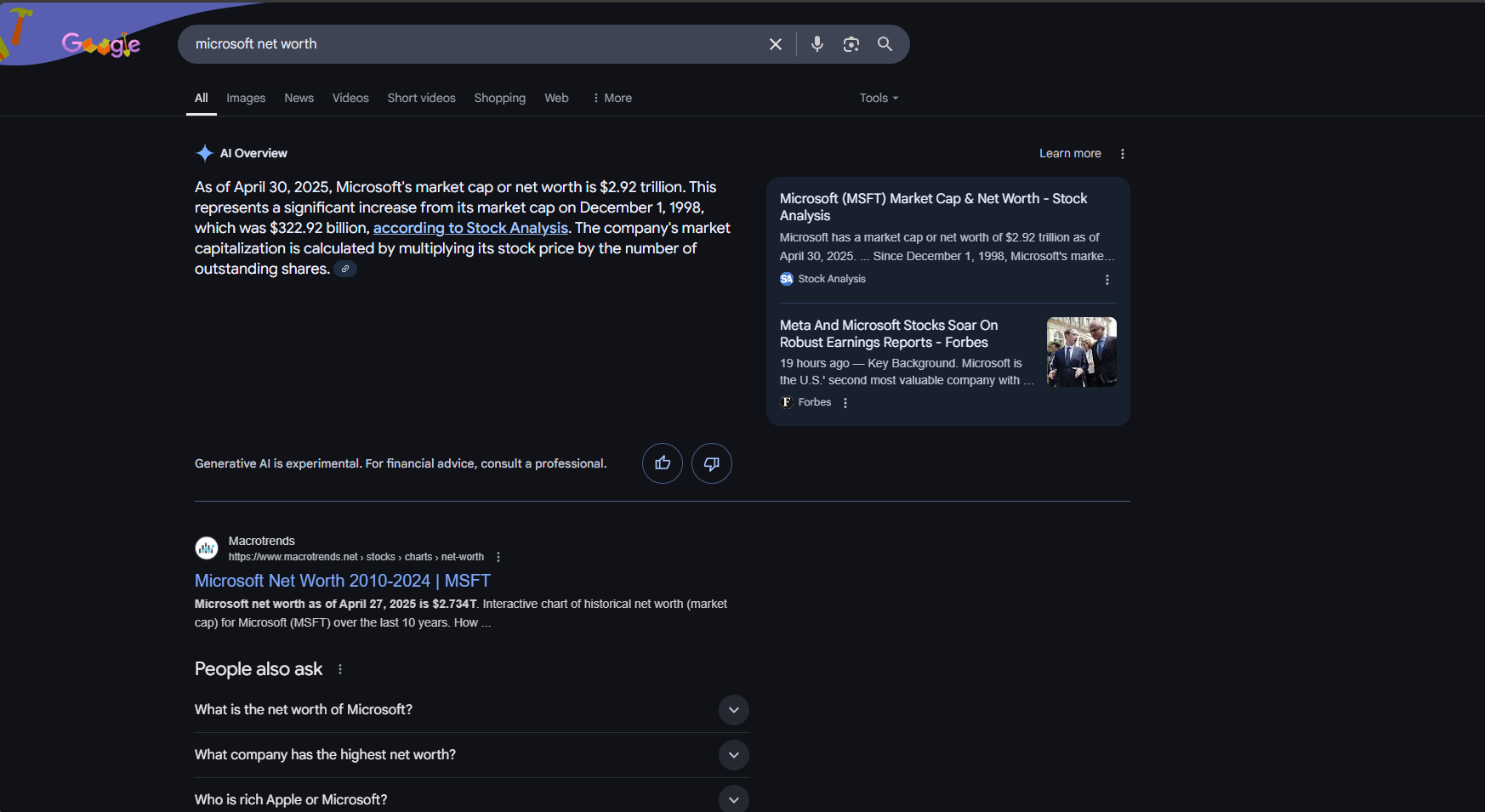The height and width of the screenshot is (812, 1485).
Task: Click the Stock Analysis favicon
Action: tap(787, 279)
